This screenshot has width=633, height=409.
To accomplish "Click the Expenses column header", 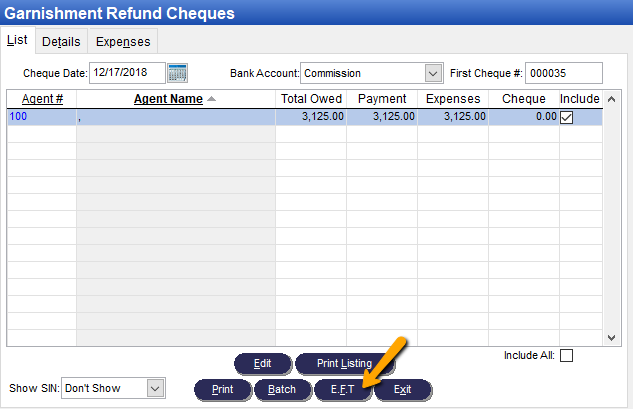I will tap(453, 99).
